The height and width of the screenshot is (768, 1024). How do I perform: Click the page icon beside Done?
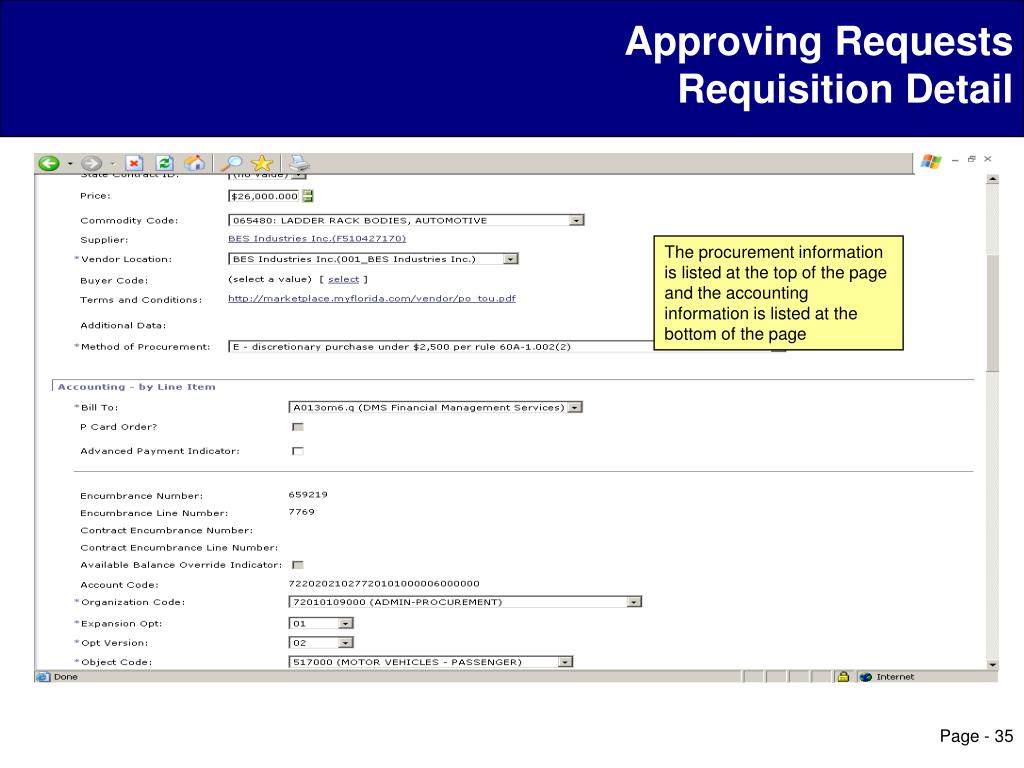pyautogui.click(x=43, y=677)
